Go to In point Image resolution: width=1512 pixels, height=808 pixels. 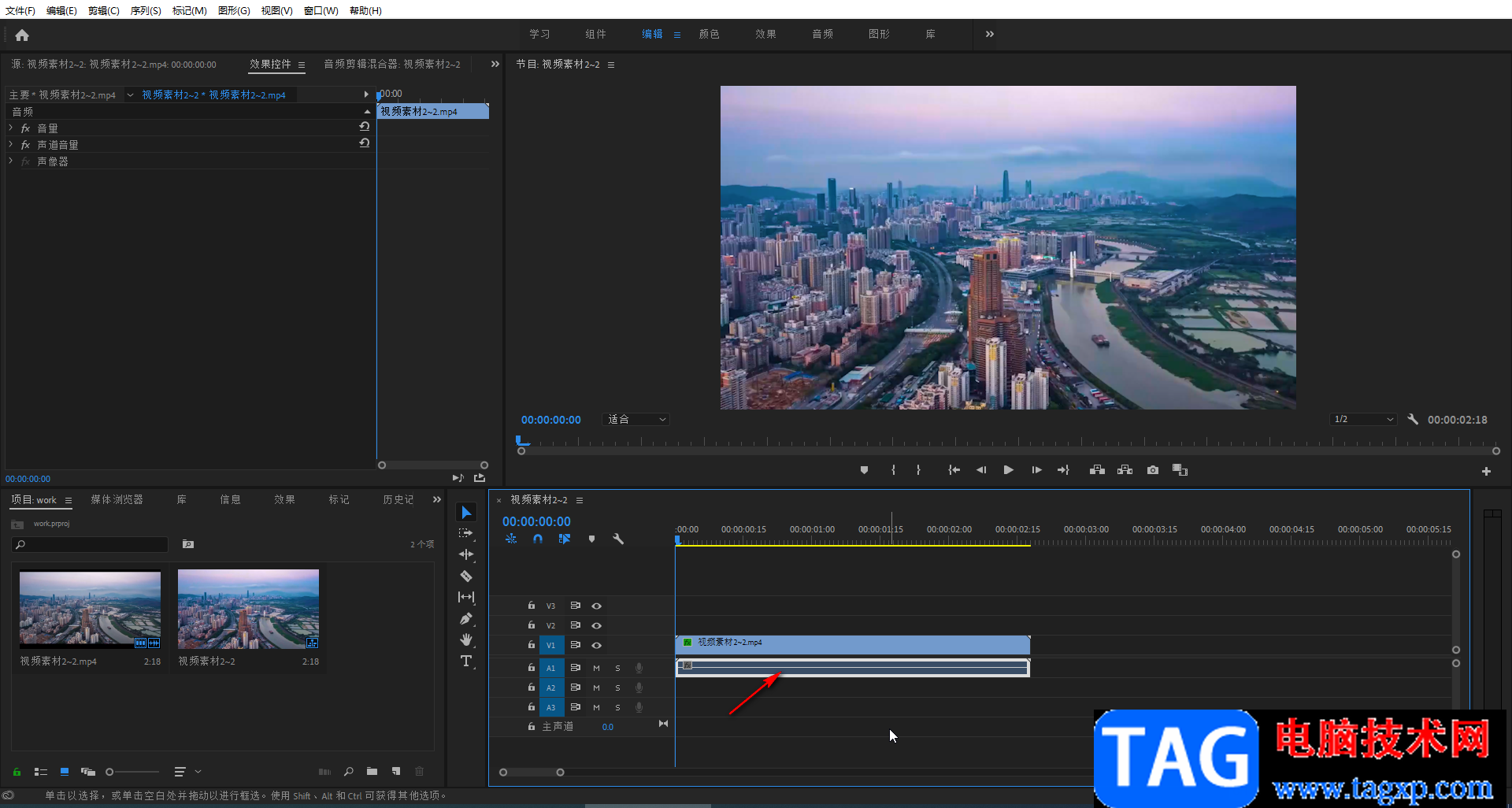(x=954, y=470)
